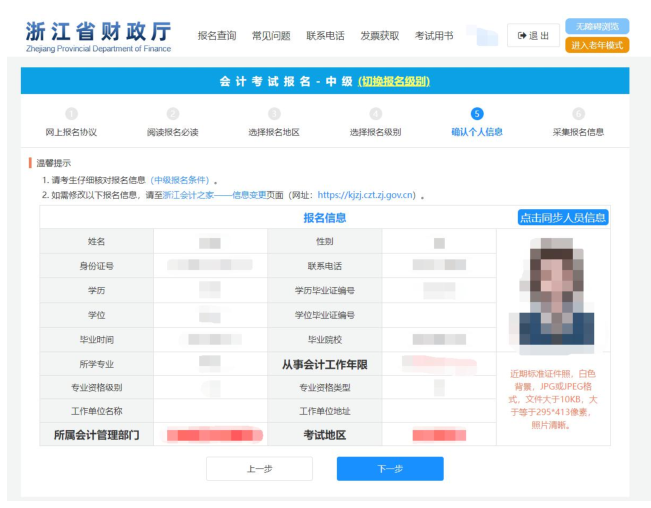Click the 切换报名级别 link
The height and width of the screenshot is (508, 651).
(394, 81)
